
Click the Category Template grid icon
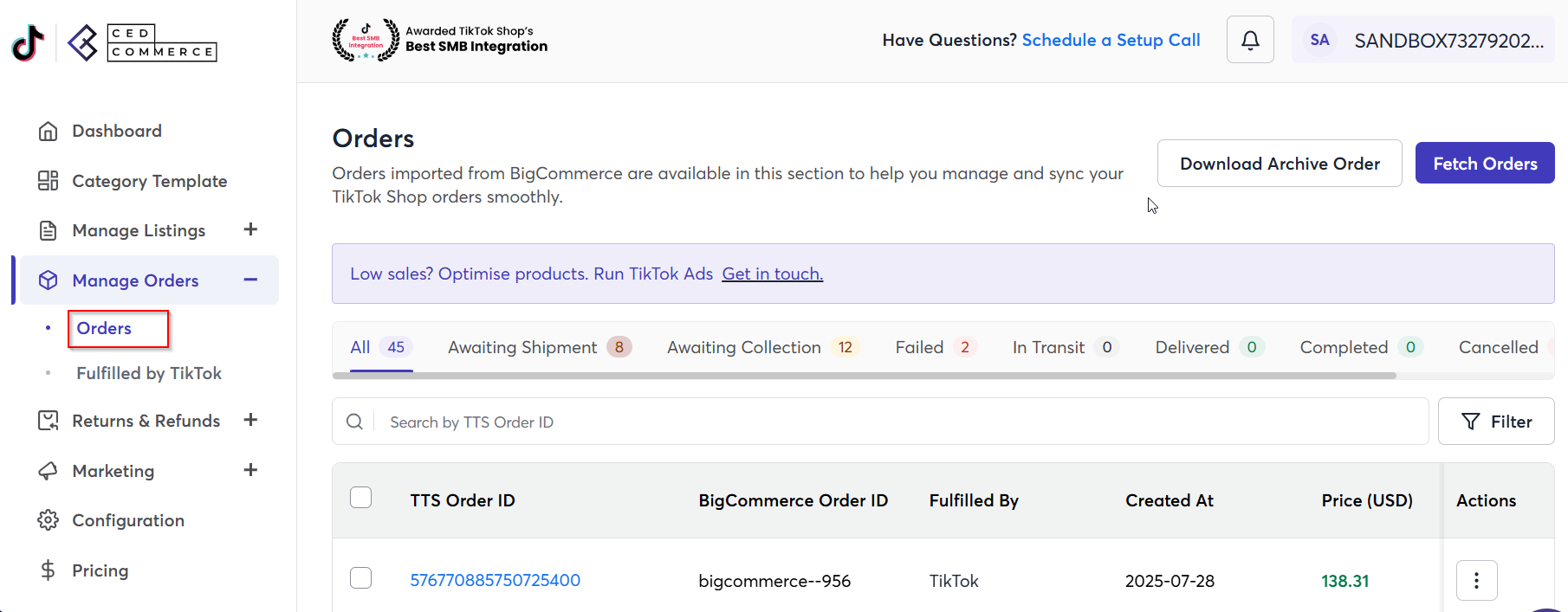click(49, 181)
